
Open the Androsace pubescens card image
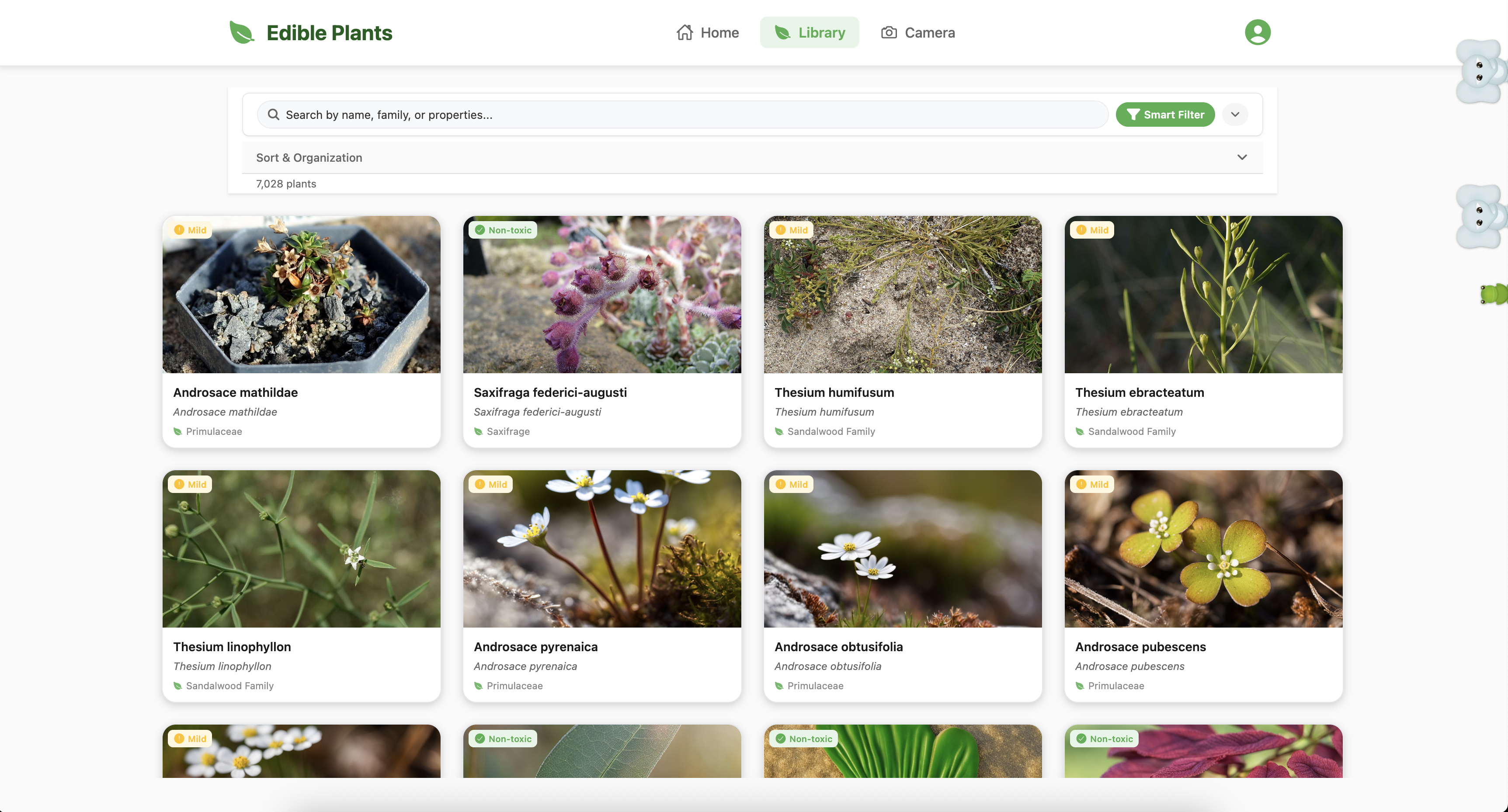pos(1203,548)
